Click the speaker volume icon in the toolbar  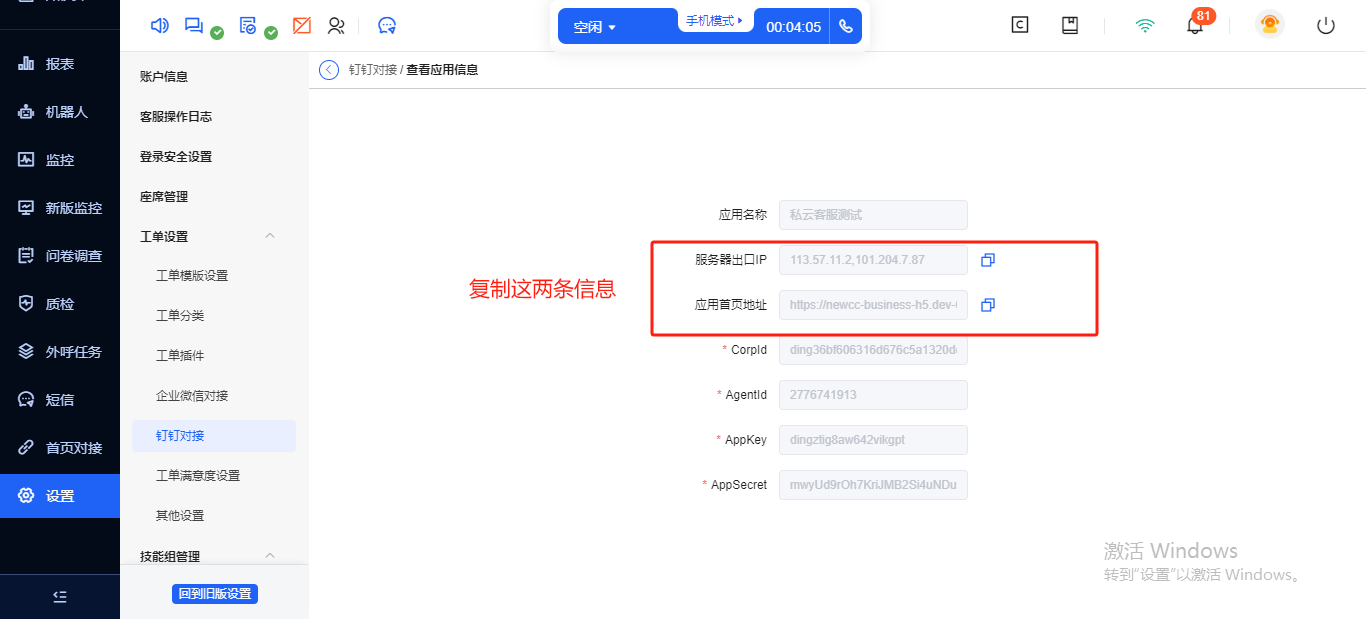point(159,26)
